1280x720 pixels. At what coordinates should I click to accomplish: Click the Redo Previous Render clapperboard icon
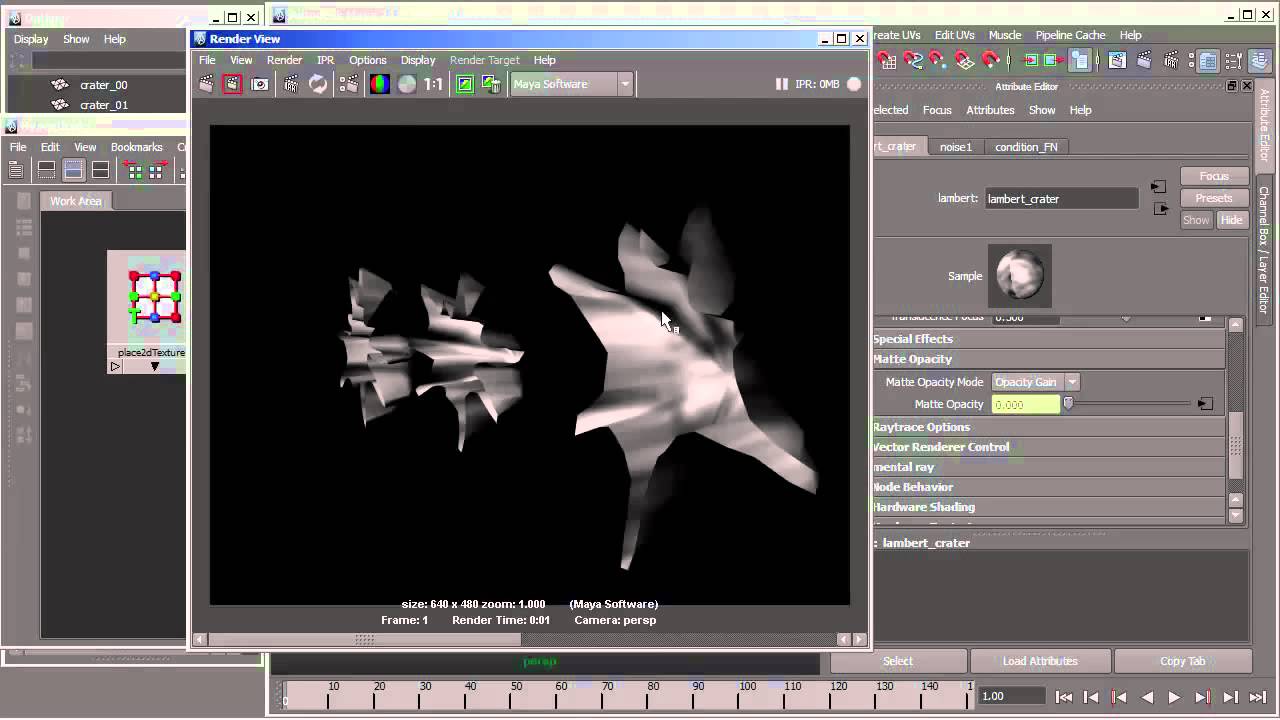pyautogui.click(x=206, y=84)
